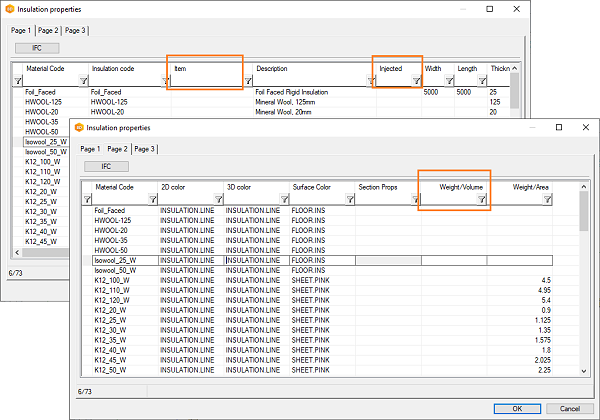Viewport: 600px width, 420px height.
Task: Click the IFC button in the front dialog
Action: coord(104,167)
